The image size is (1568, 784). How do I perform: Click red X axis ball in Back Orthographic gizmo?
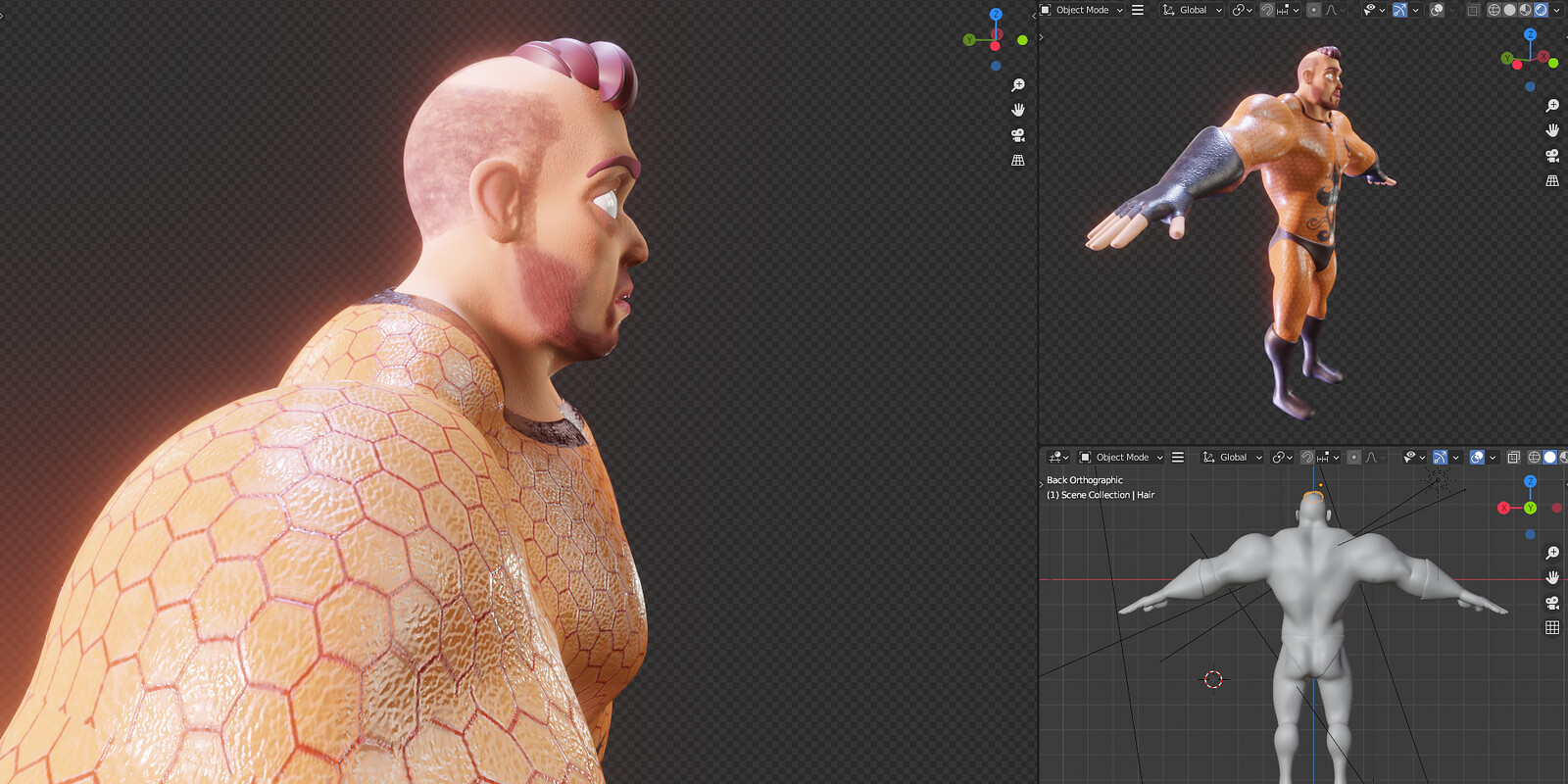(1503, 508)
